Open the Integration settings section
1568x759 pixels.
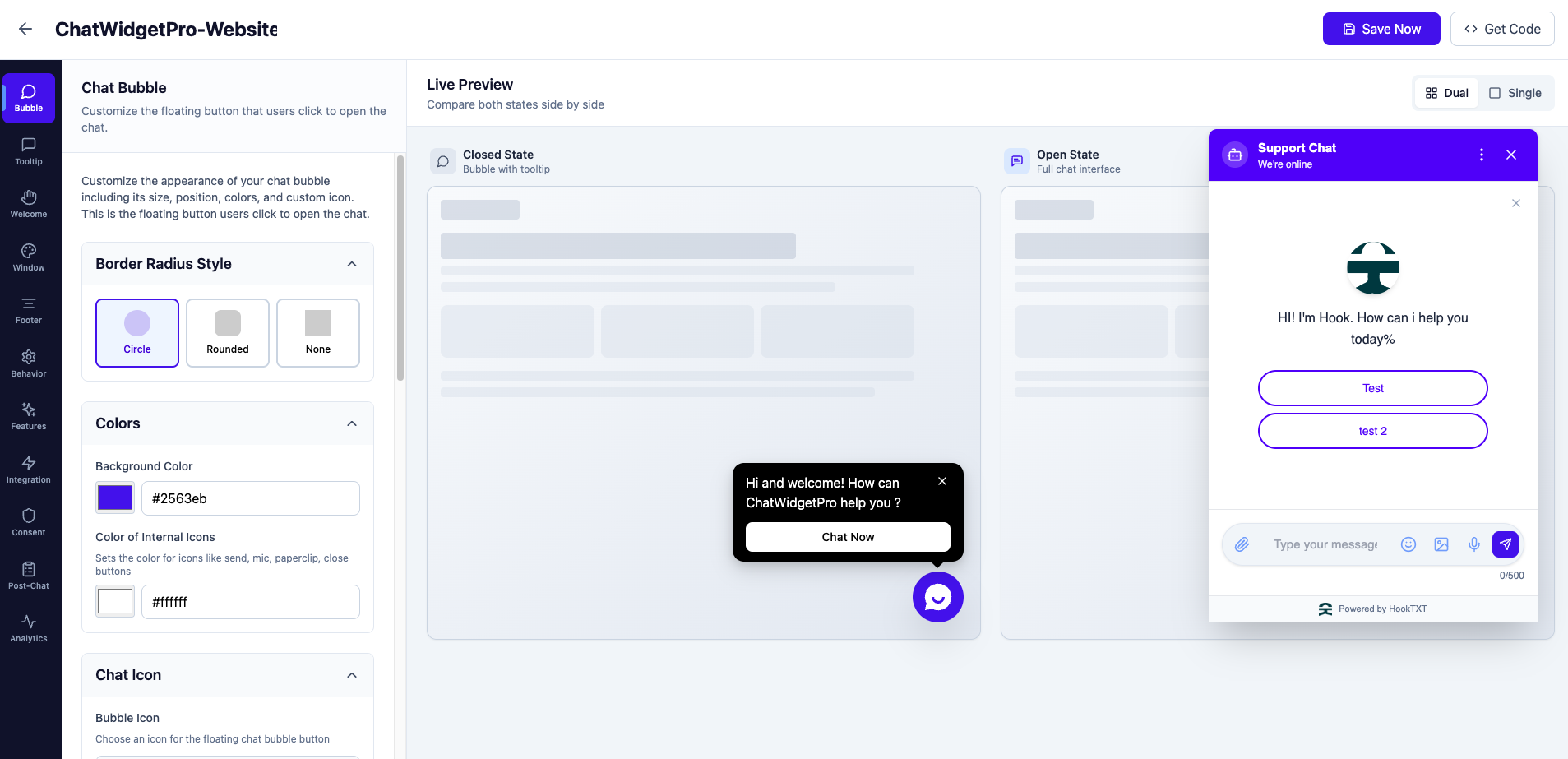pyautogui.click(x=29, y=470)
